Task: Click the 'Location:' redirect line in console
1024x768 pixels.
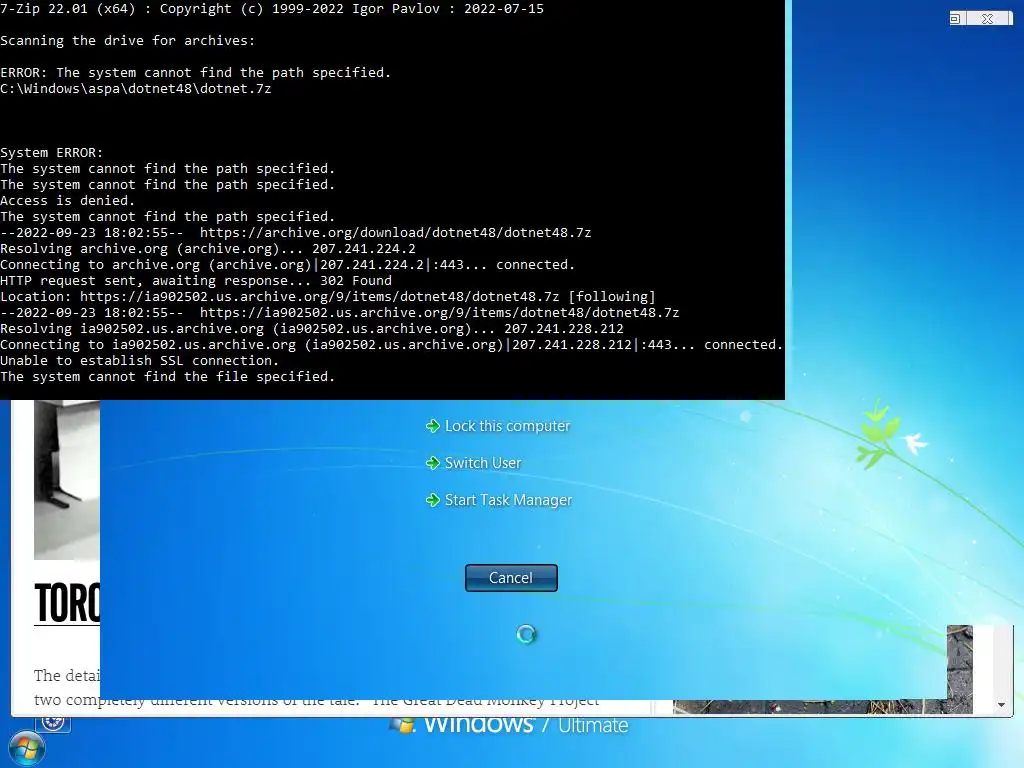Action: (327, 296)
